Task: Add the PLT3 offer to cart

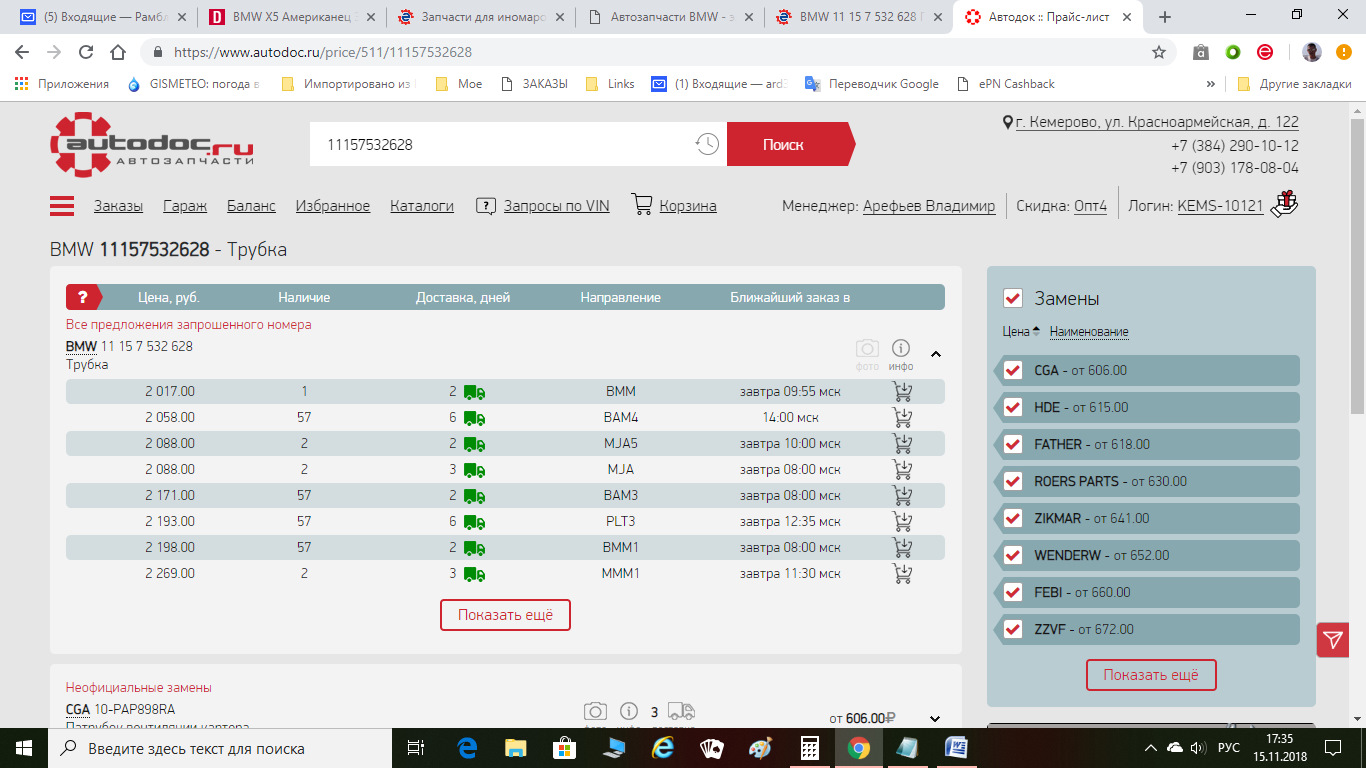Action: coord(902,521)
